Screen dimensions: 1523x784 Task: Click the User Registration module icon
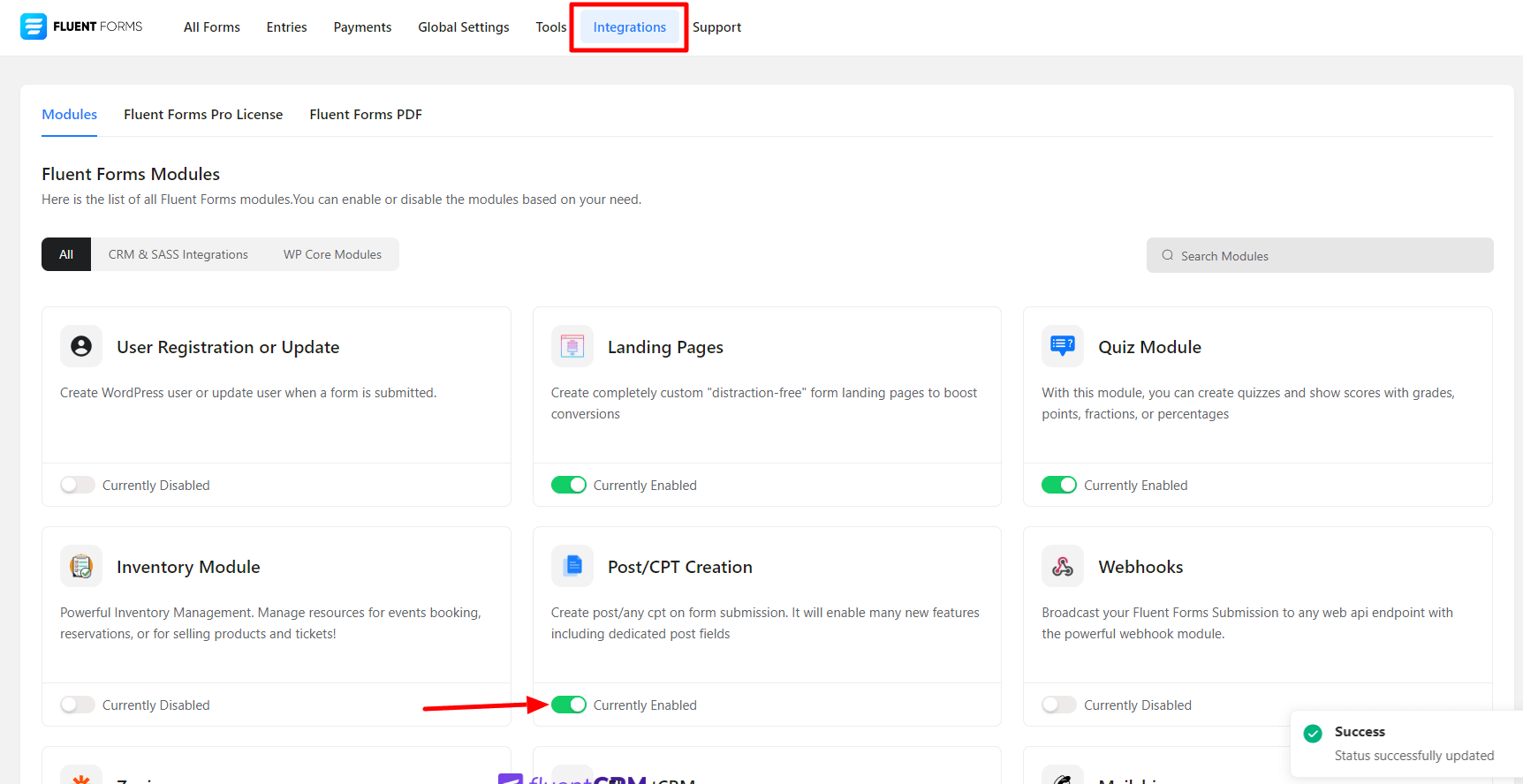[x=81, y=346]
